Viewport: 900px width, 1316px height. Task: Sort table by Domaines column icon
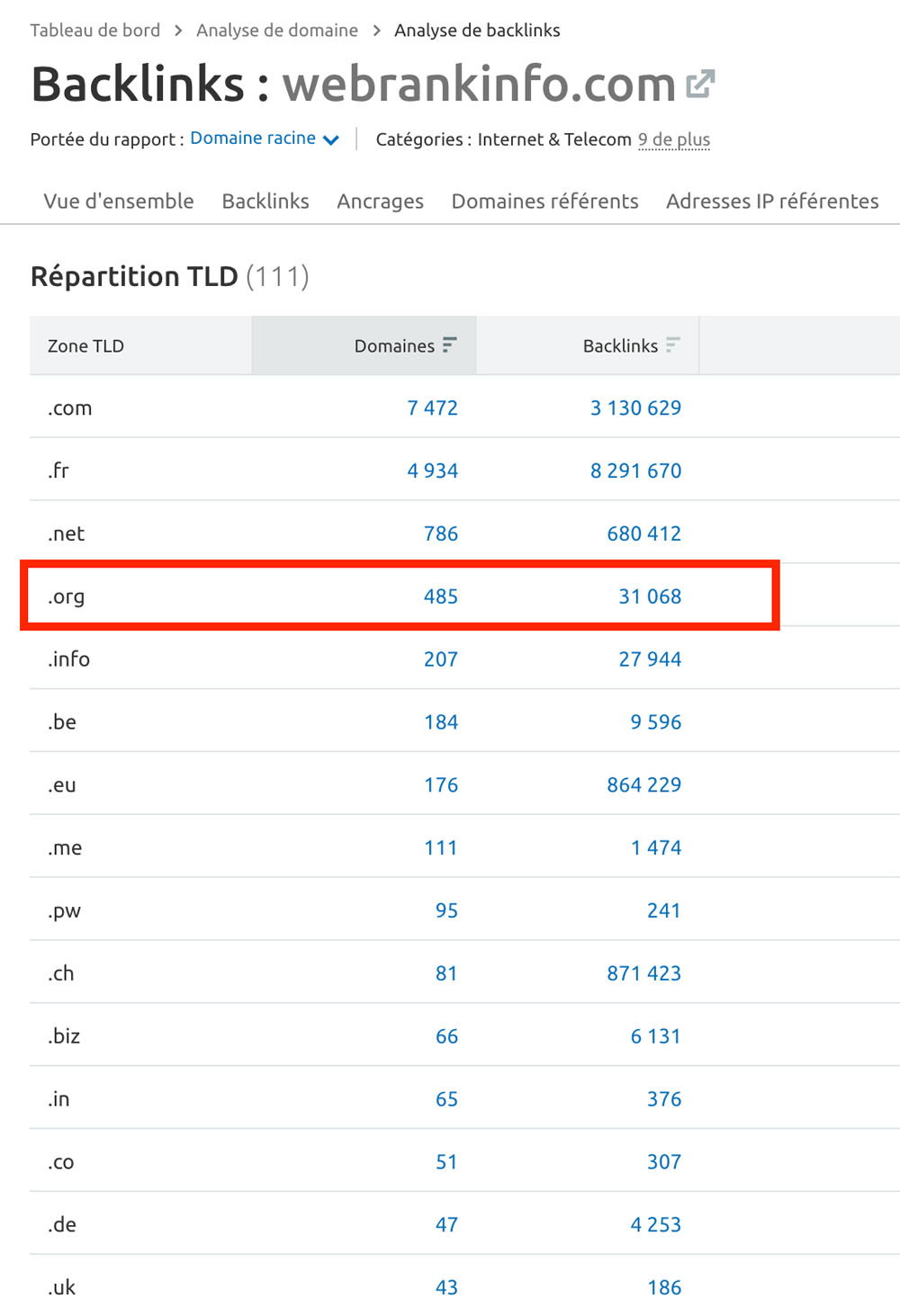pos(450,345)
